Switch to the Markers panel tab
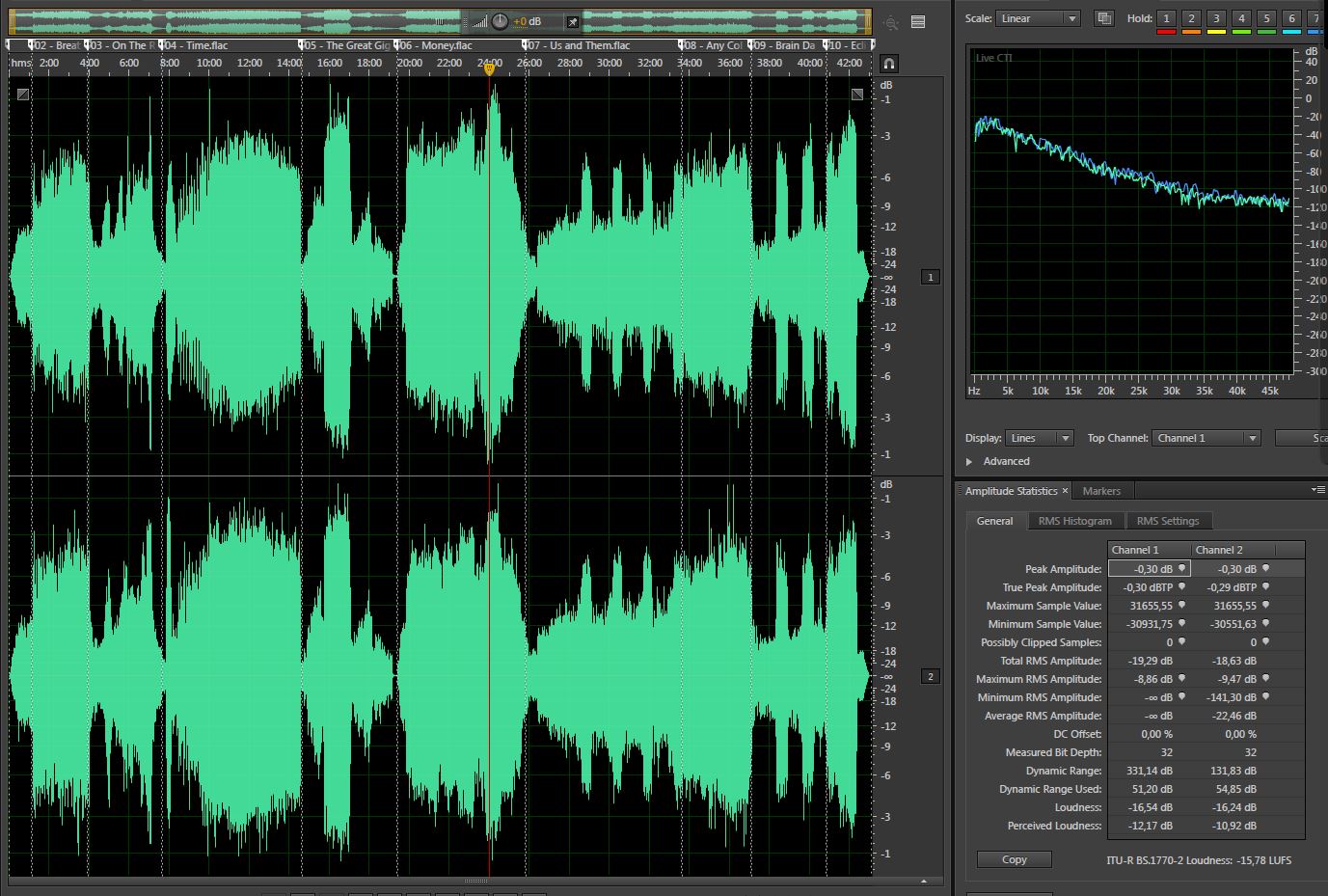The image size is (1328, 896). (1101, 491)
